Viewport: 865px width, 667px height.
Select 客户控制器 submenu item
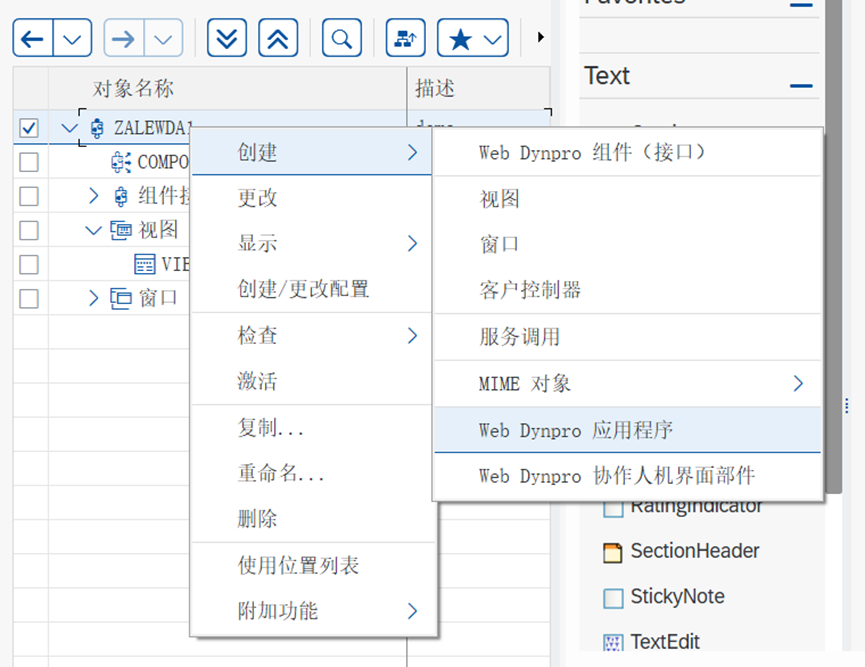627,290
